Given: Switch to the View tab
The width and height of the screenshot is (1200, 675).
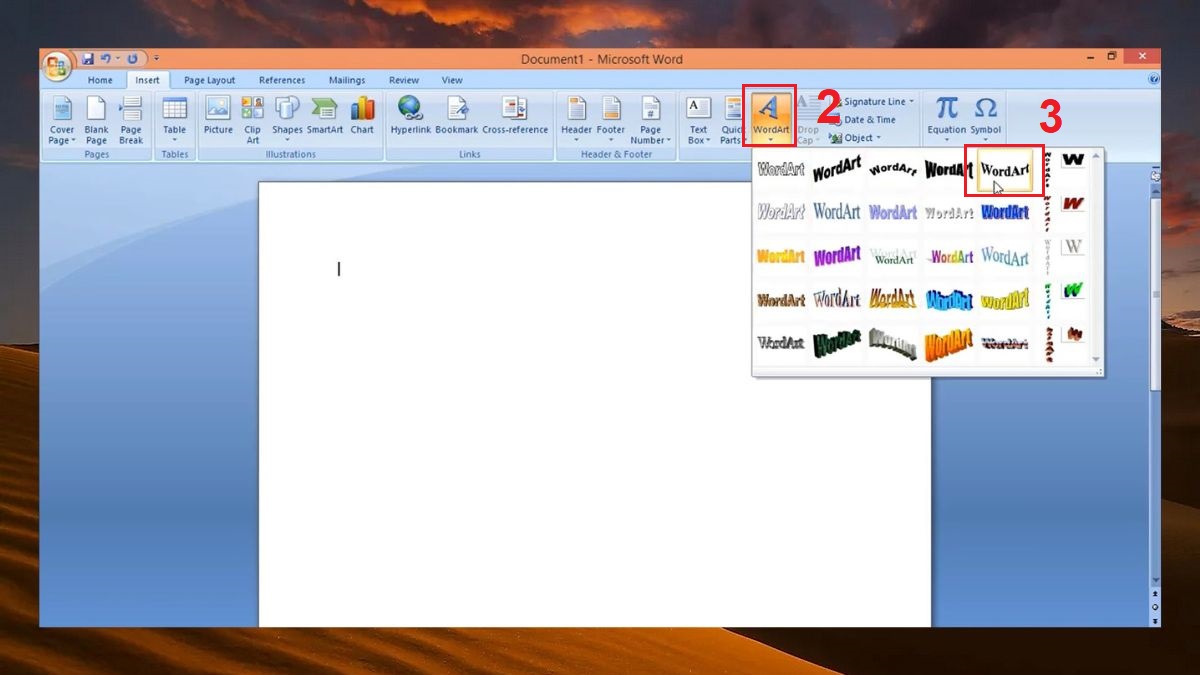Looking at the screenshot, I should [x=453, y=80].
